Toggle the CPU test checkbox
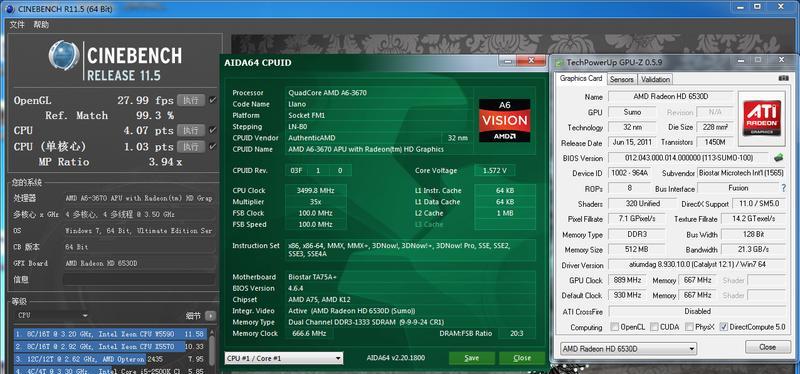This screenshot has width=800, height=374. pos(213,131)
